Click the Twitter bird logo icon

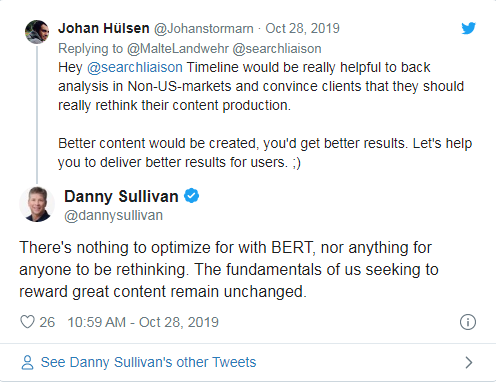(468, 28)
